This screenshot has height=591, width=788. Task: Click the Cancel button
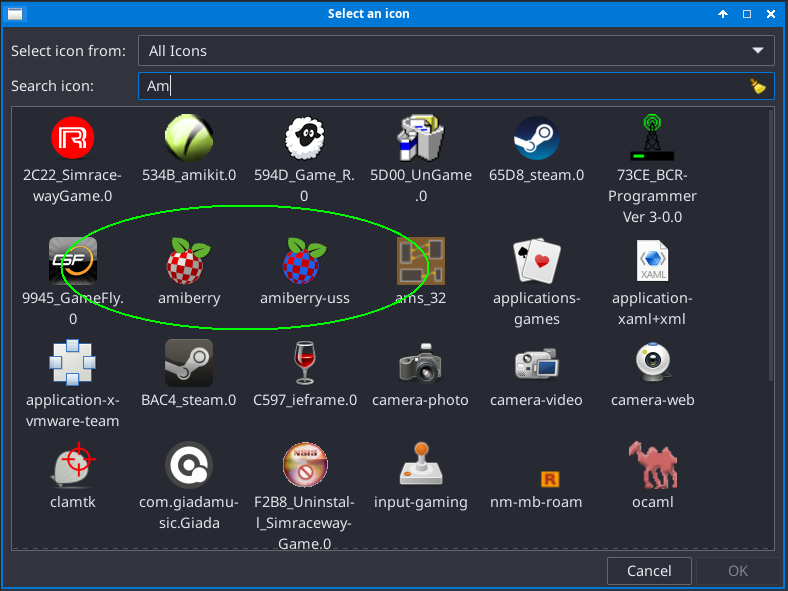649,571
